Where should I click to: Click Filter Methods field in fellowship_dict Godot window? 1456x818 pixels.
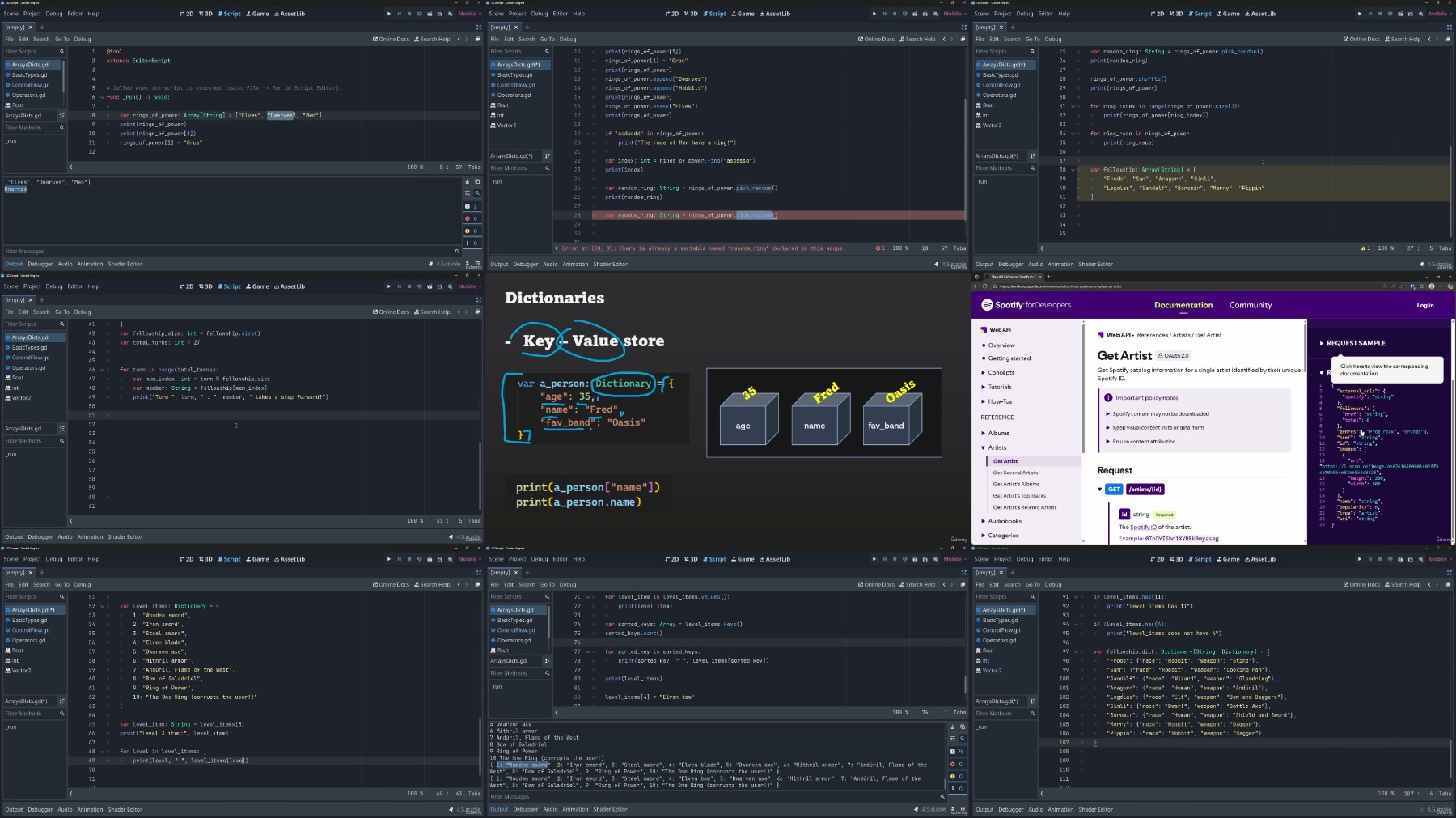1005,714
